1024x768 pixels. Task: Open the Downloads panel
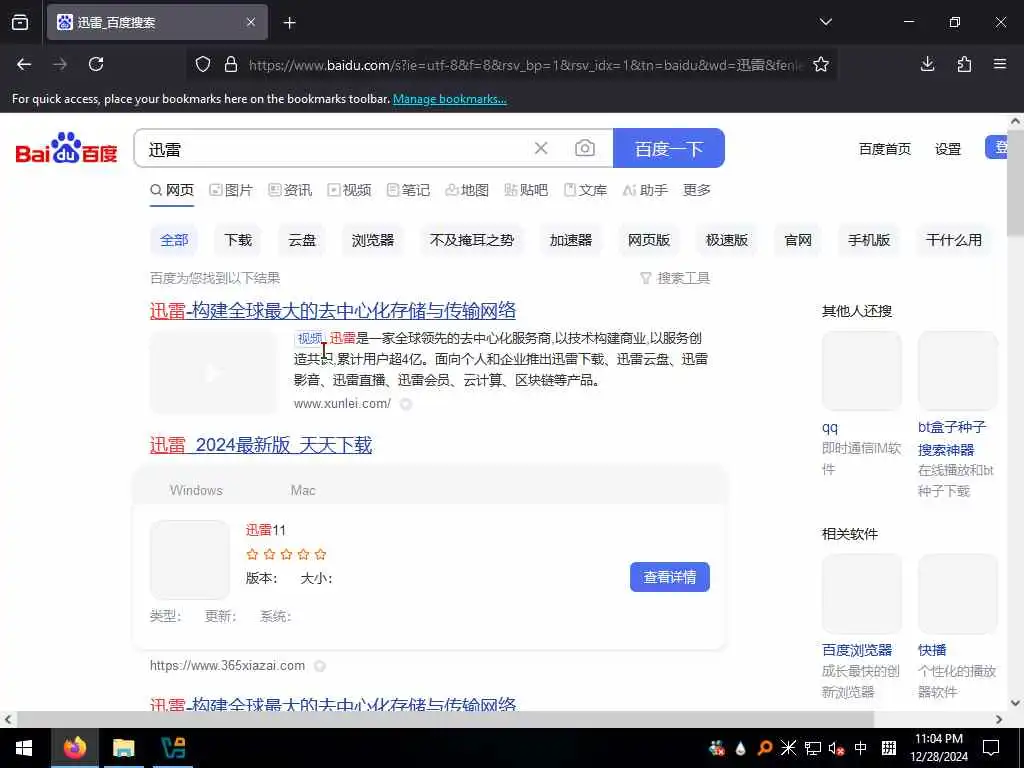pos(927,64)
